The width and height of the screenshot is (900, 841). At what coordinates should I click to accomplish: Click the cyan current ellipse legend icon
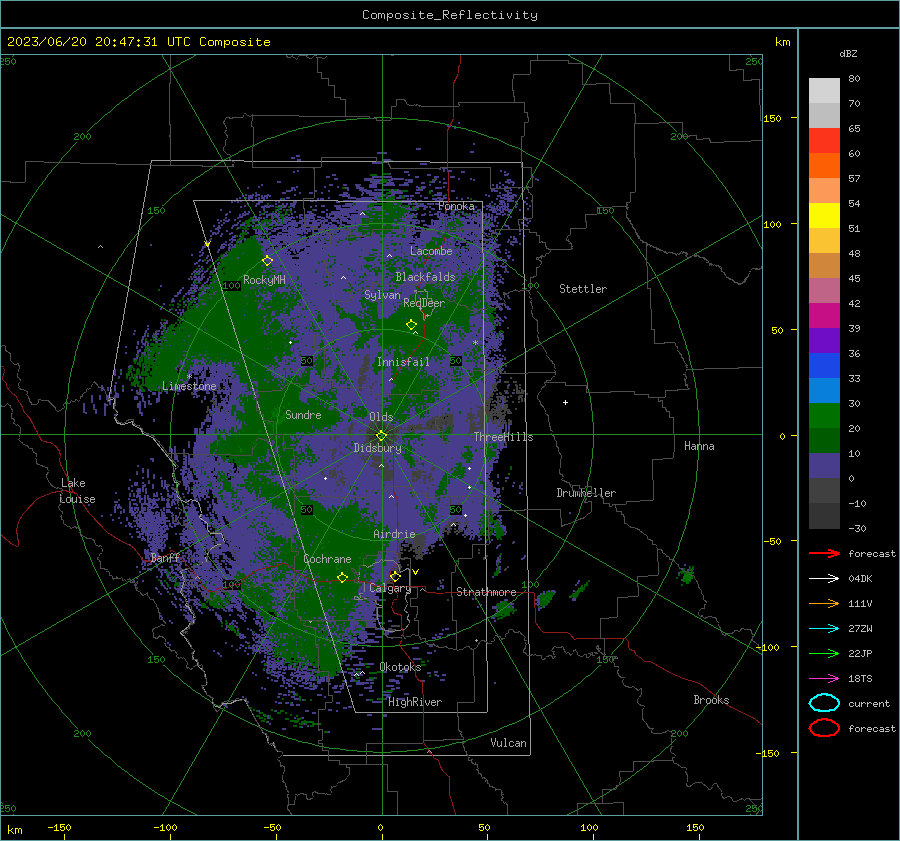tap(824, 703)
